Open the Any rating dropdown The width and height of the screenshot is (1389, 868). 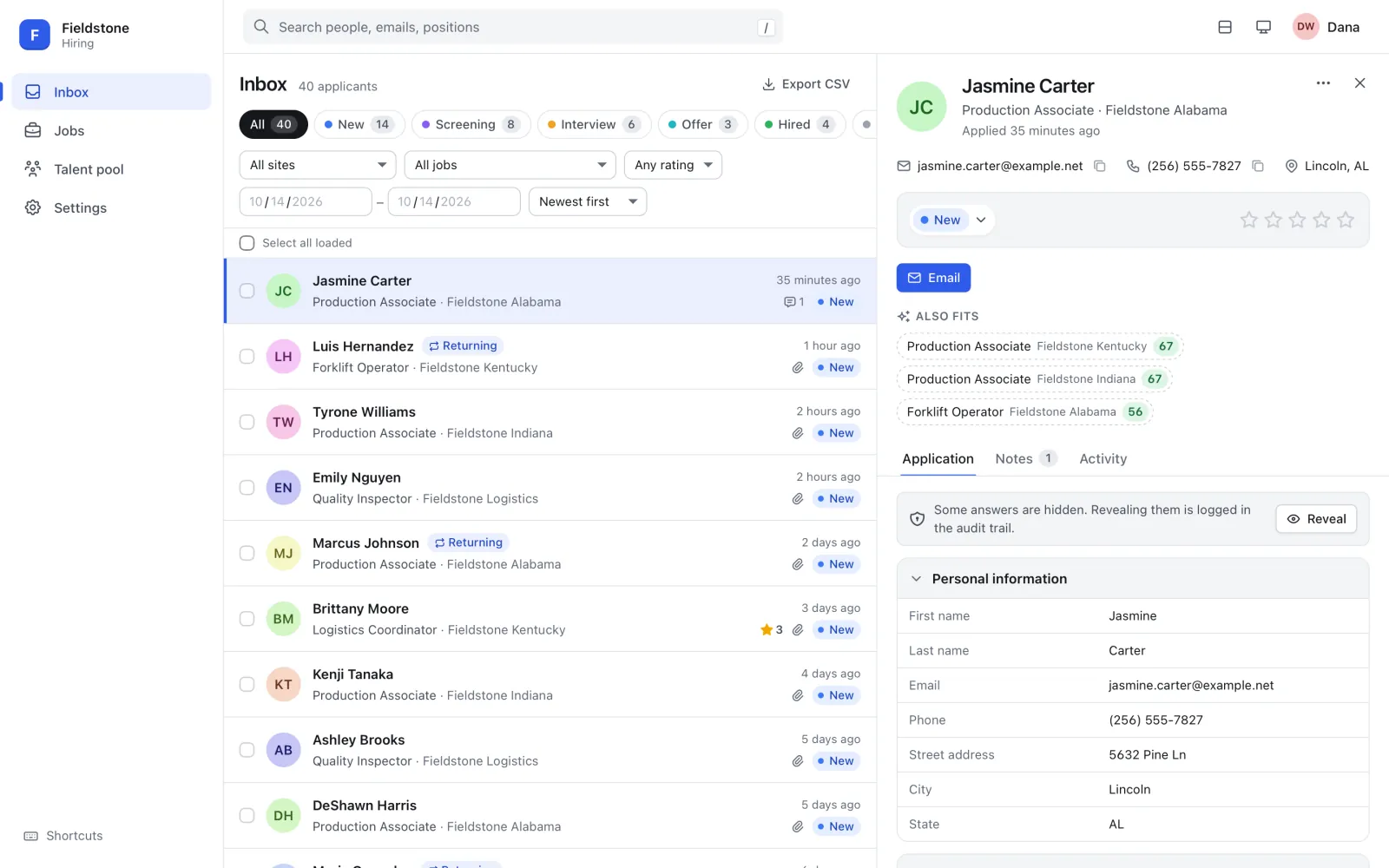point(673,165)
